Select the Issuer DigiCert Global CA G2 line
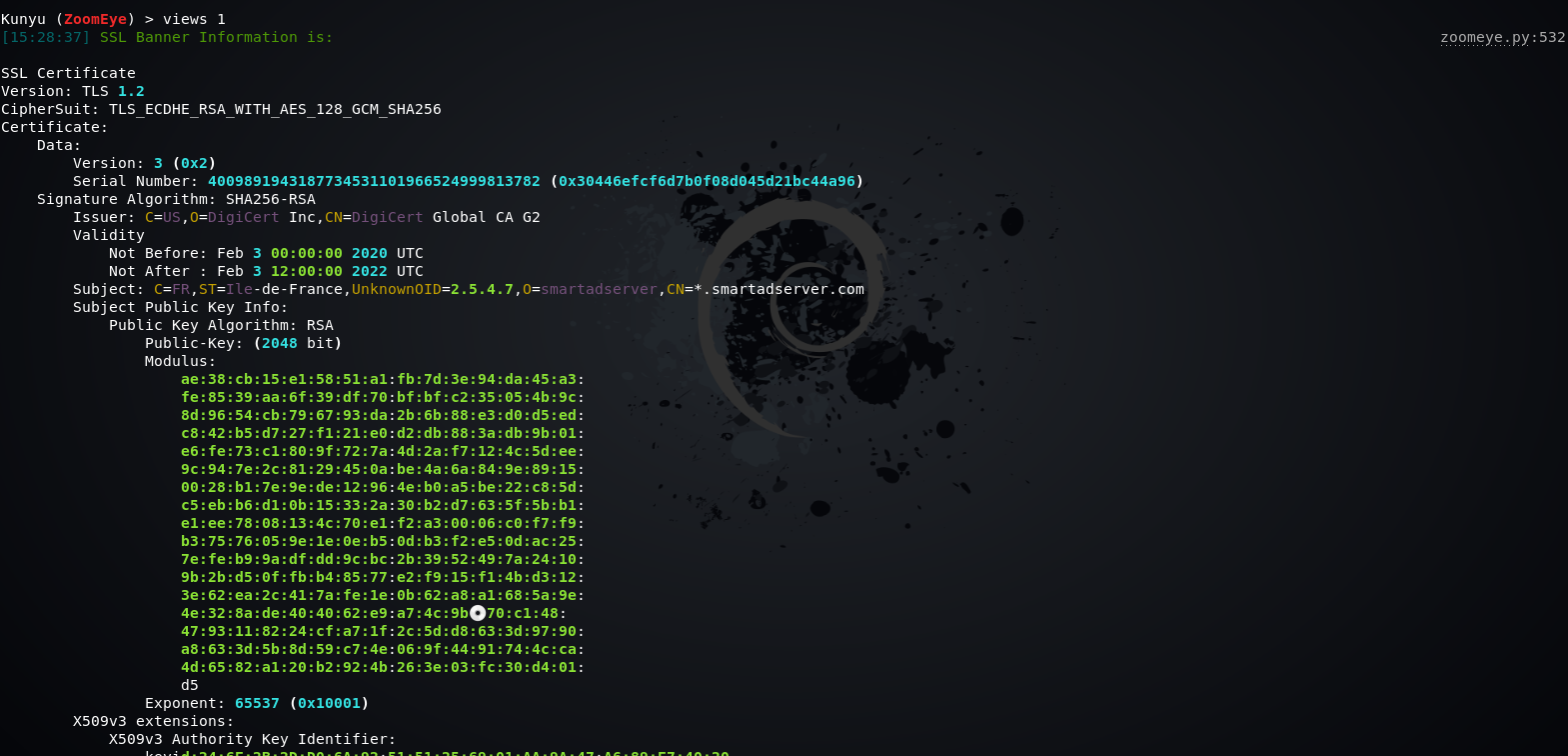Viewport: 1568px width, 756px height. pos(307,217)
